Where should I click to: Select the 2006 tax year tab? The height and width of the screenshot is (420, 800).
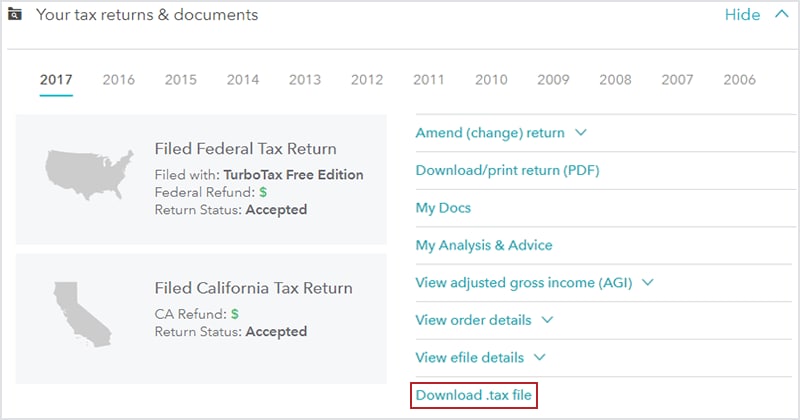pos(739,80)
